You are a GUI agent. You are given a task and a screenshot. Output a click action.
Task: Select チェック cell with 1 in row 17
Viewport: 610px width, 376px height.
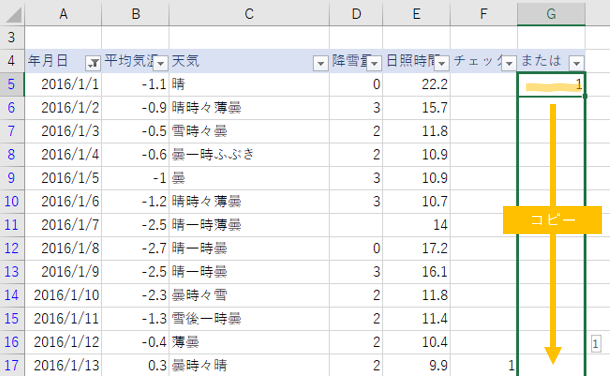[484, 365]
